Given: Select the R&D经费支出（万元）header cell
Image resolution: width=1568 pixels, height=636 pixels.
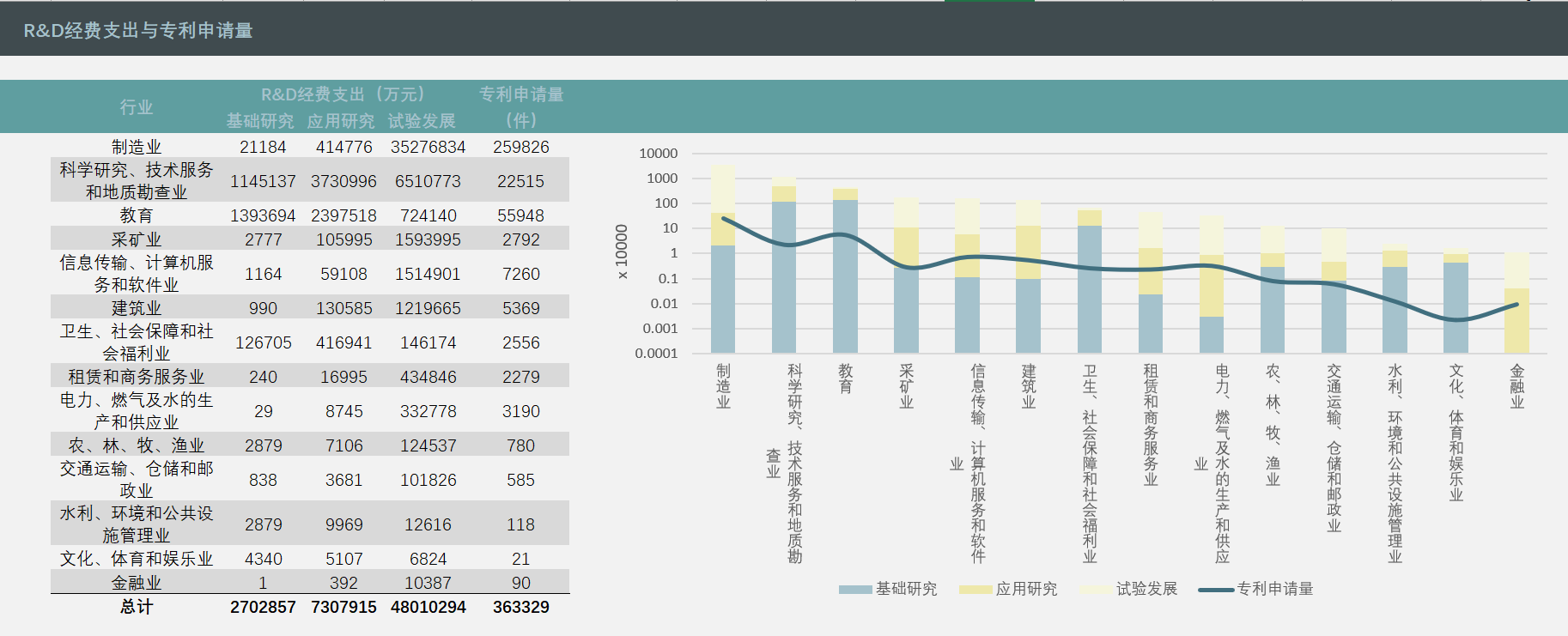Looking at the screenshot, I should 343,94.
